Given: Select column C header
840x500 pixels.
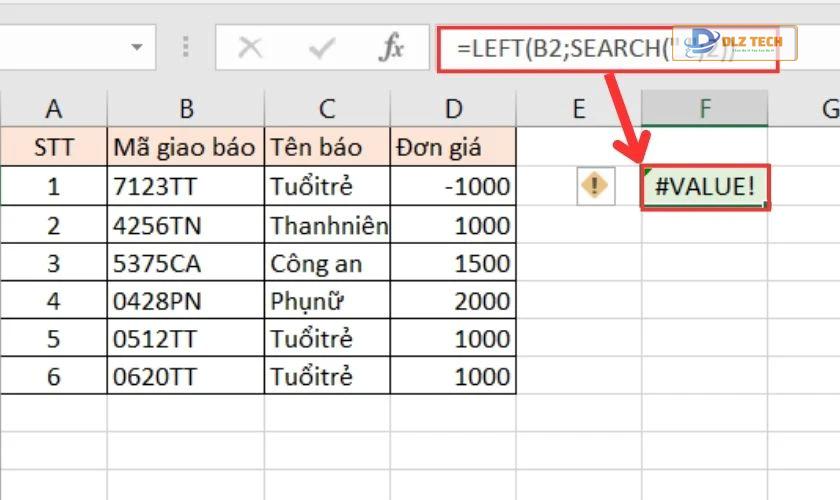Looking at the screenshot, I should pos(327,109).
